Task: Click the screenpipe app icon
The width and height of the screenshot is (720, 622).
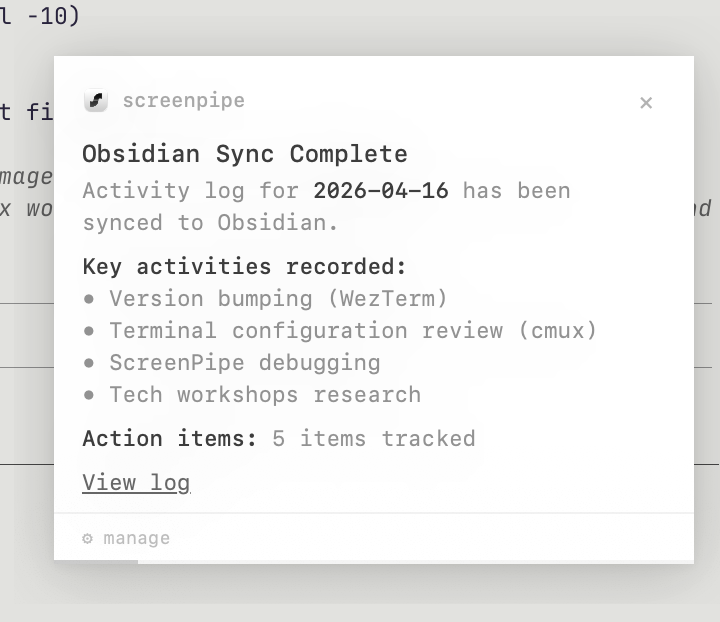Action: click(95, 101)
